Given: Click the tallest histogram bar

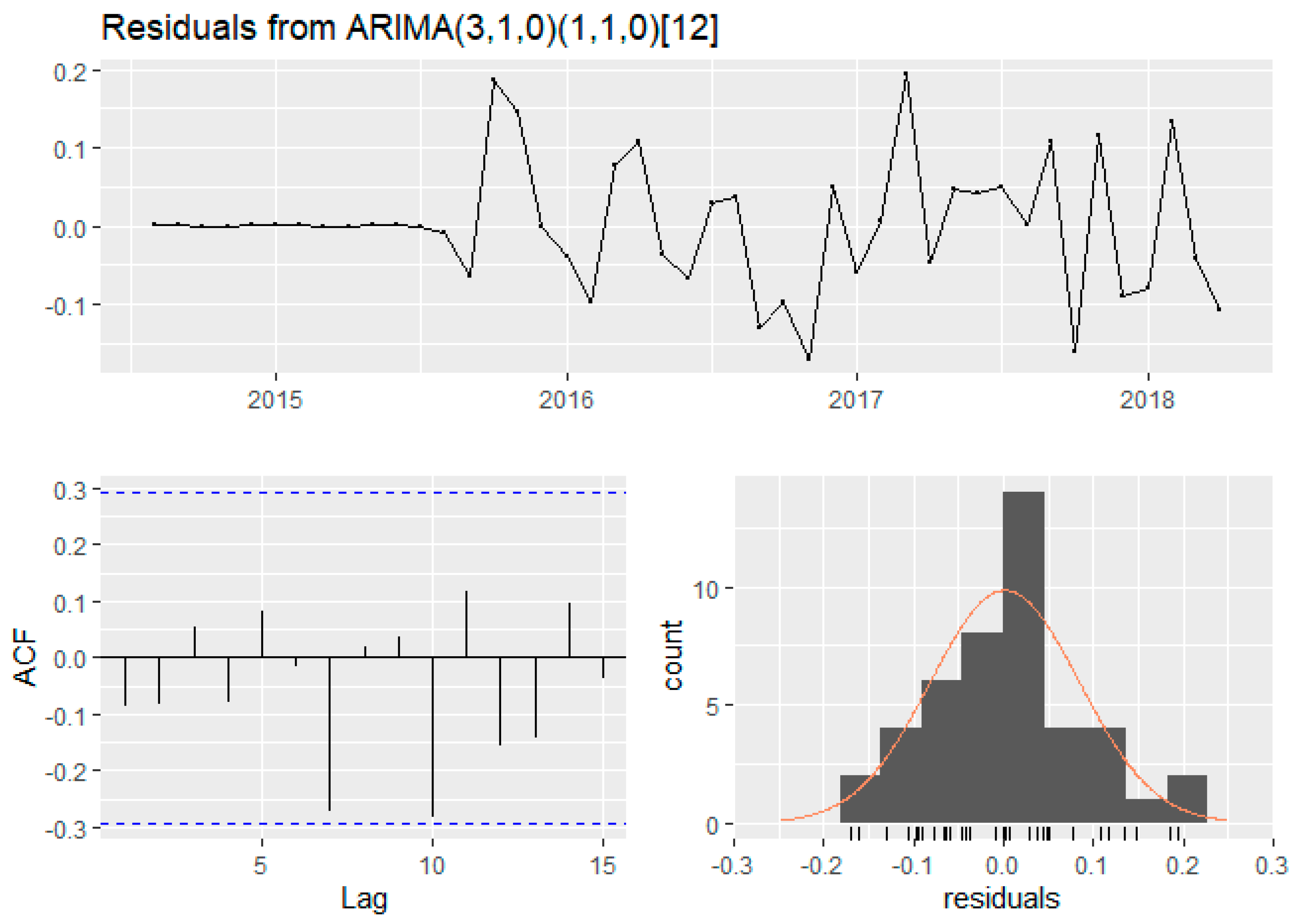Looking at the screenshot, I should pyautogui.click(x=1024, y=654).
